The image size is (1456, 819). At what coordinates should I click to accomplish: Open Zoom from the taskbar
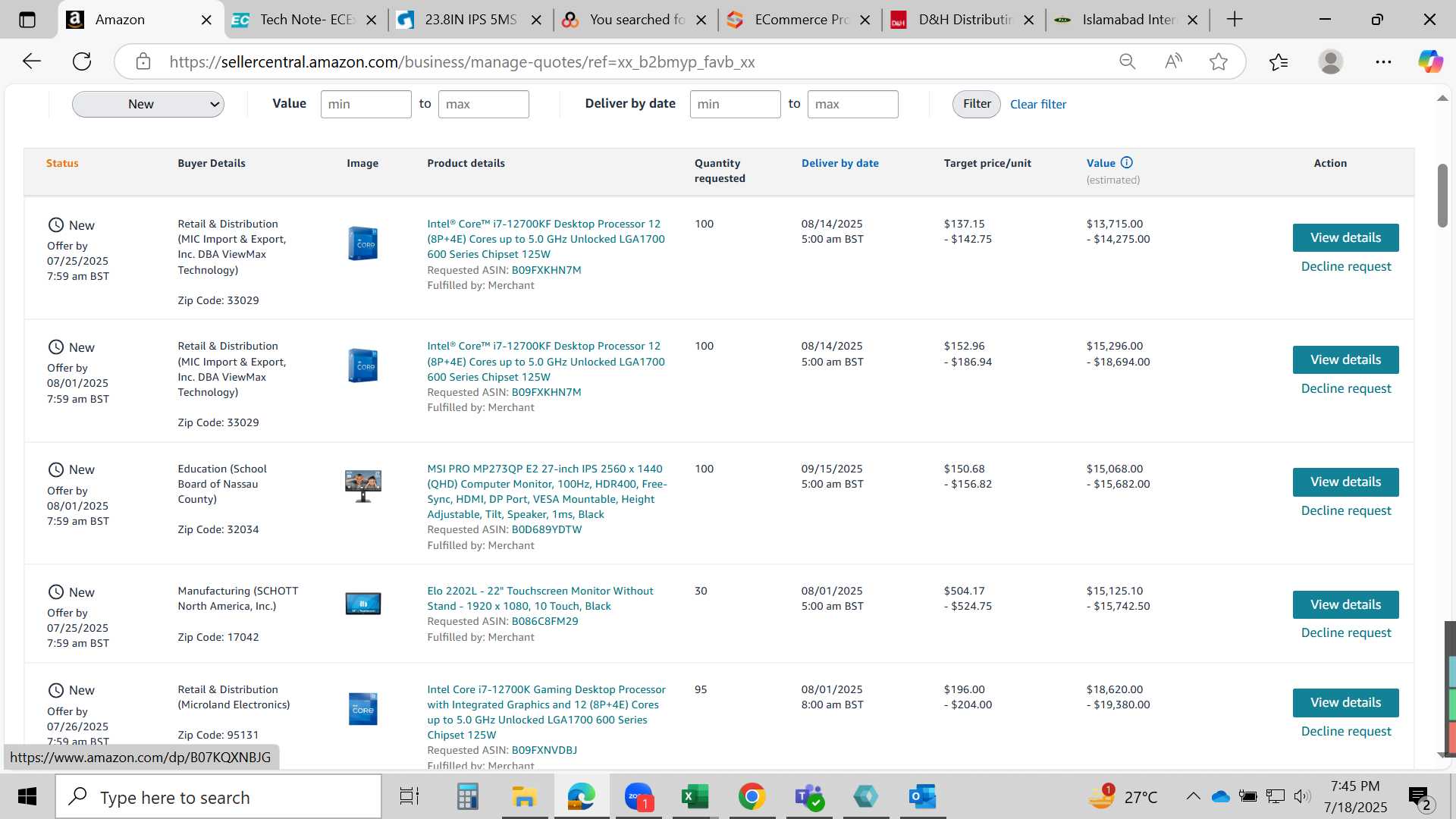[x=639, y=796]
